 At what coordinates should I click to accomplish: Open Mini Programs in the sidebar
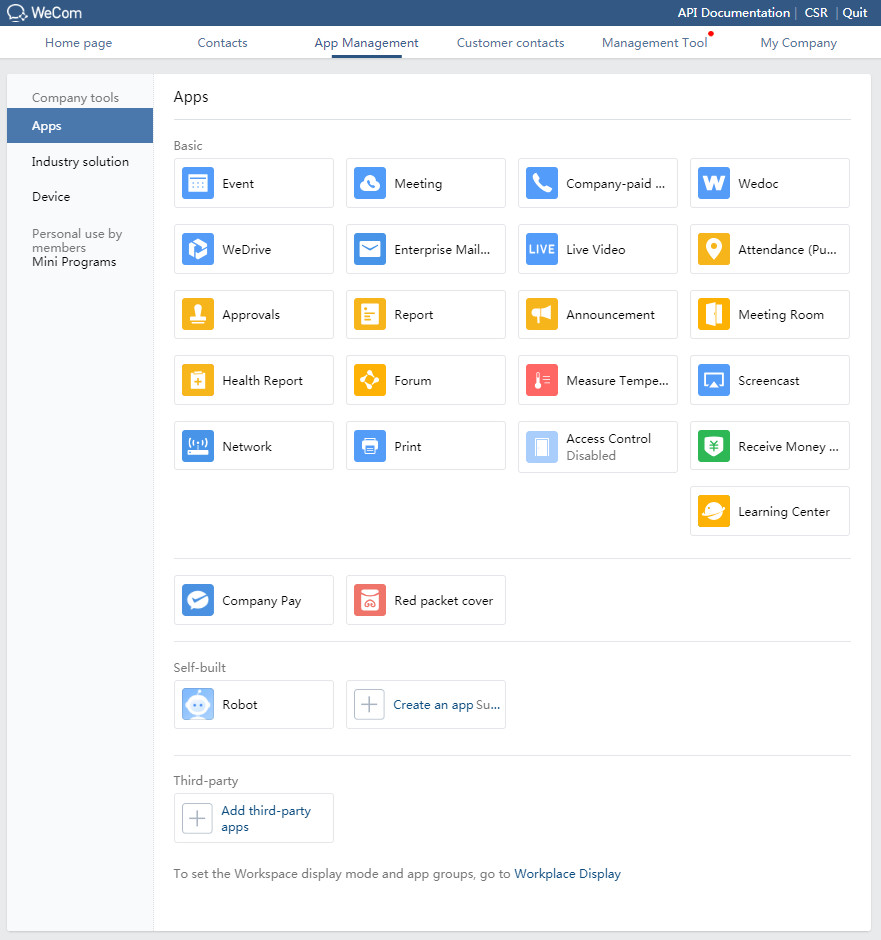[x=74, y=262]
